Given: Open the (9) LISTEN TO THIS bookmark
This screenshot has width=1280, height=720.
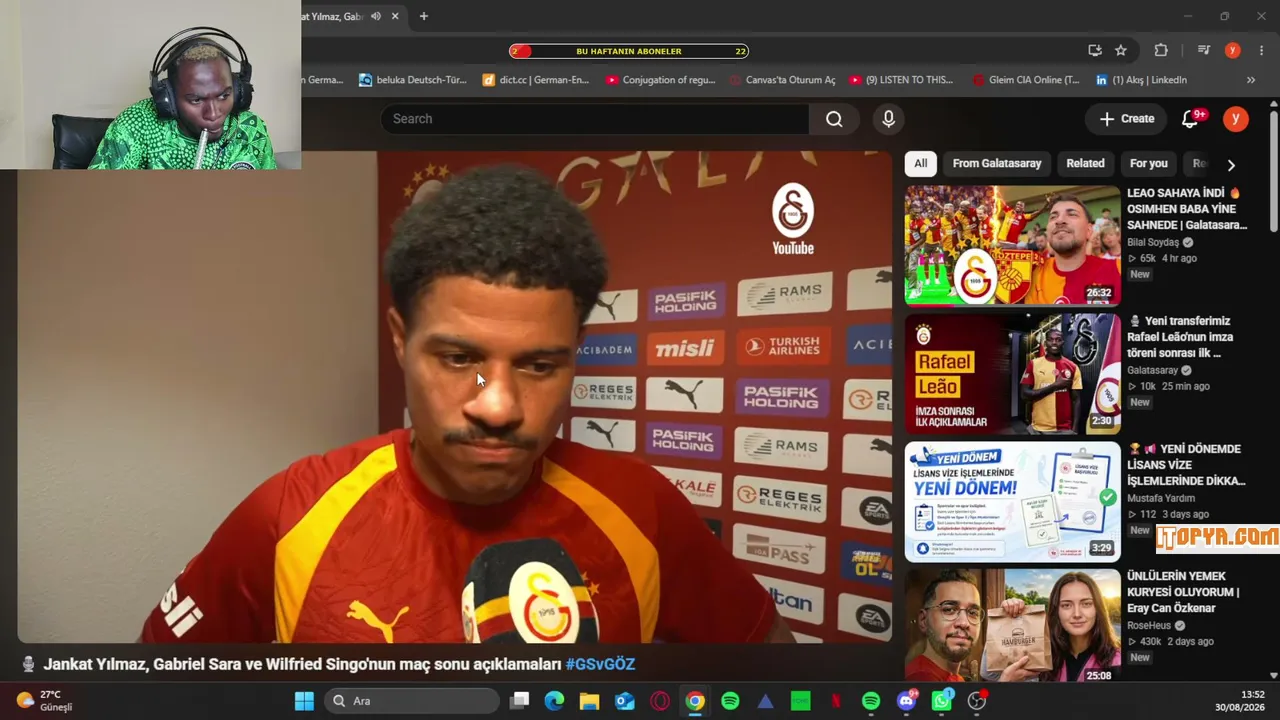Looking at the screenshot, I should point(901,80).
